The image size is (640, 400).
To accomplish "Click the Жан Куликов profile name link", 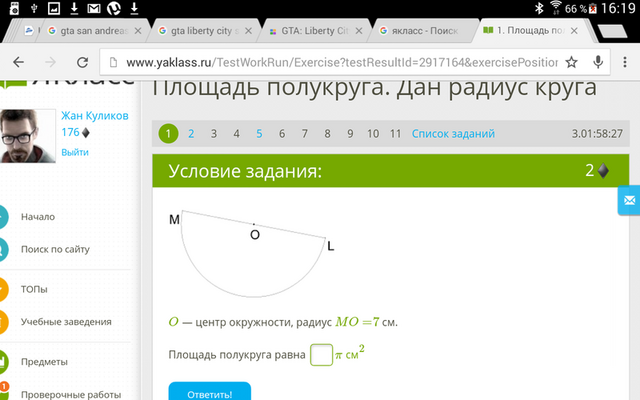I will tap(95, 116).
